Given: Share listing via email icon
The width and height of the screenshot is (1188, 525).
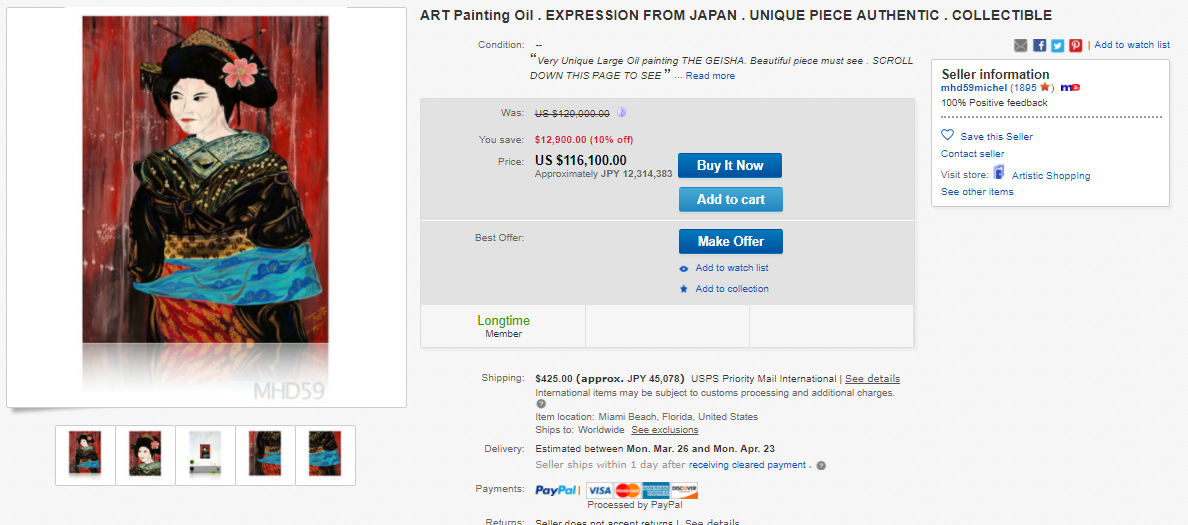Looking at the screenshot, I should (x=1020, y=45).
